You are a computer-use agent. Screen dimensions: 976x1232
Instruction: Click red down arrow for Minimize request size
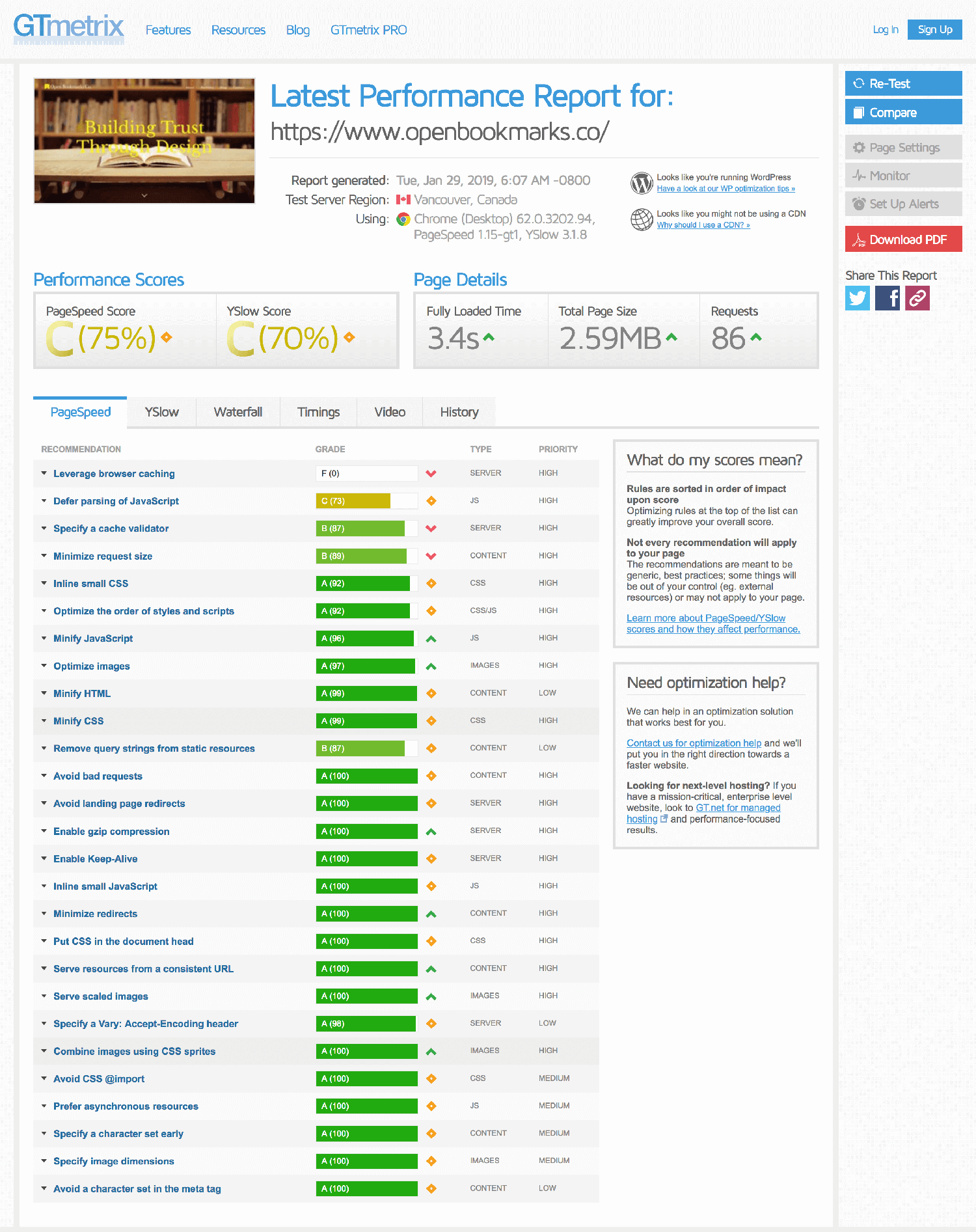click(431, 556)
